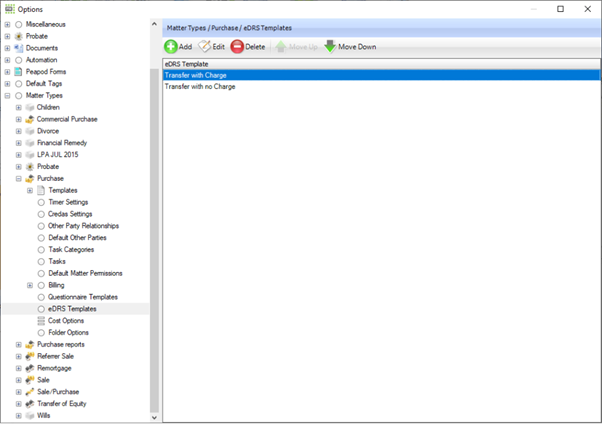The width and height of the screenshot is (602, 424).
Task: Select Default Matter Permissions radio circle
Action: (41, 274)
